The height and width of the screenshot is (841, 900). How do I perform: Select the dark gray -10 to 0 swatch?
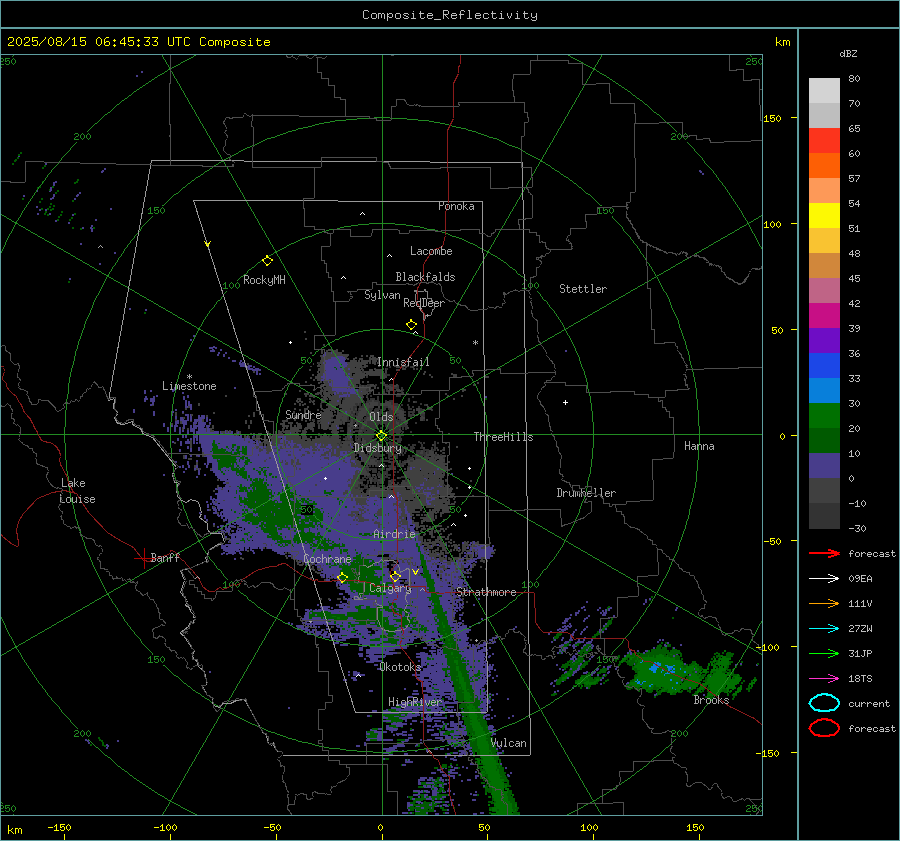coord(824,491)
